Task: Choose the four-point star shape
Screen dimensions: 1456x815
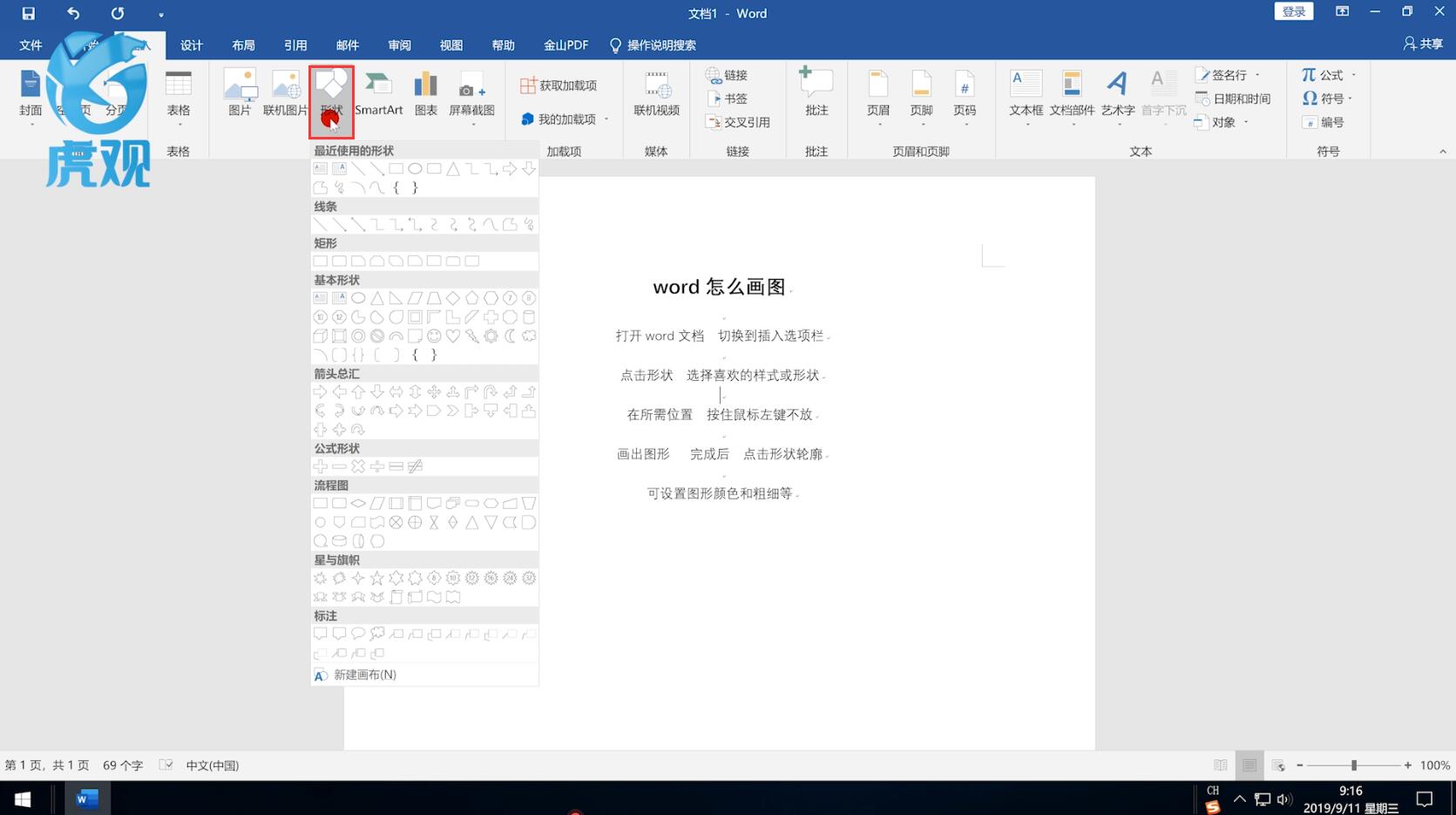Action: (x=358, y=578)
